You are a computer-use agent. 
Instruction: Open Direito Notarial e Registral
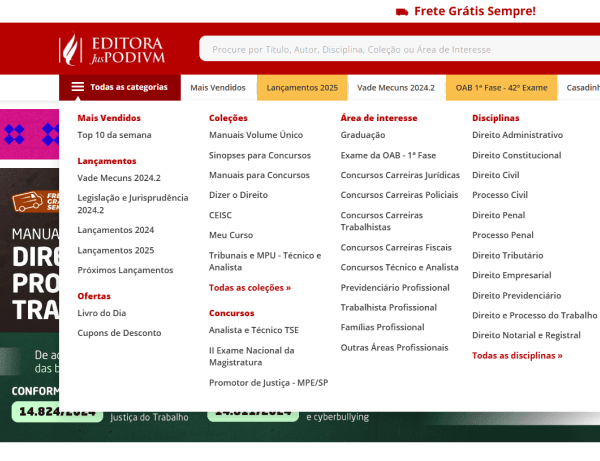527,336
